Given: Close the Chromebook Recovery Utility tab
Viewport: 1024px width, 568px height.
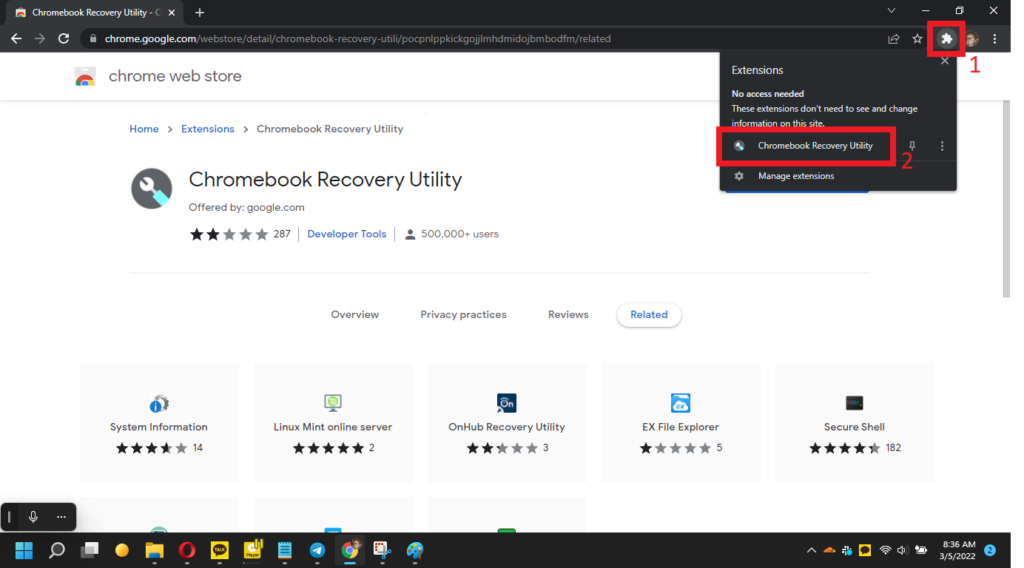Looking at the screenshot, I should tap(172, 12).
